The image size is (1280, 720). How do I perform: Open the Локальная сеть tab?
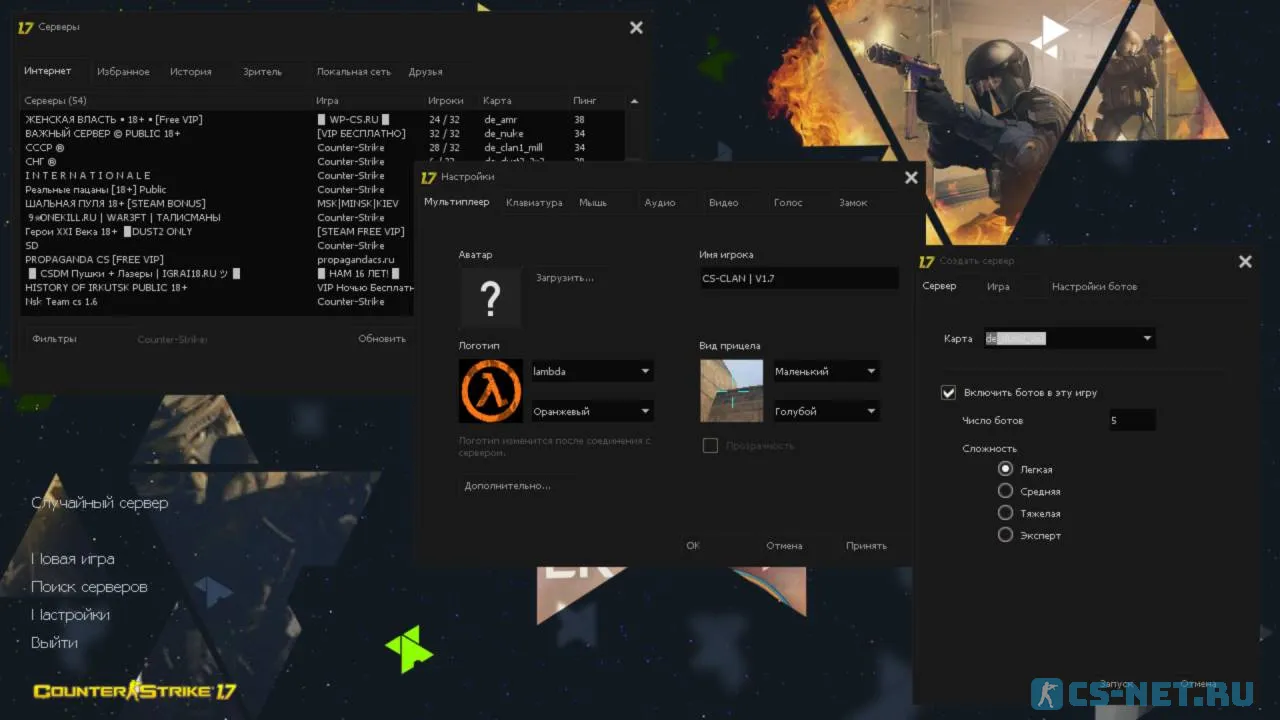click(x=353, y=72)
